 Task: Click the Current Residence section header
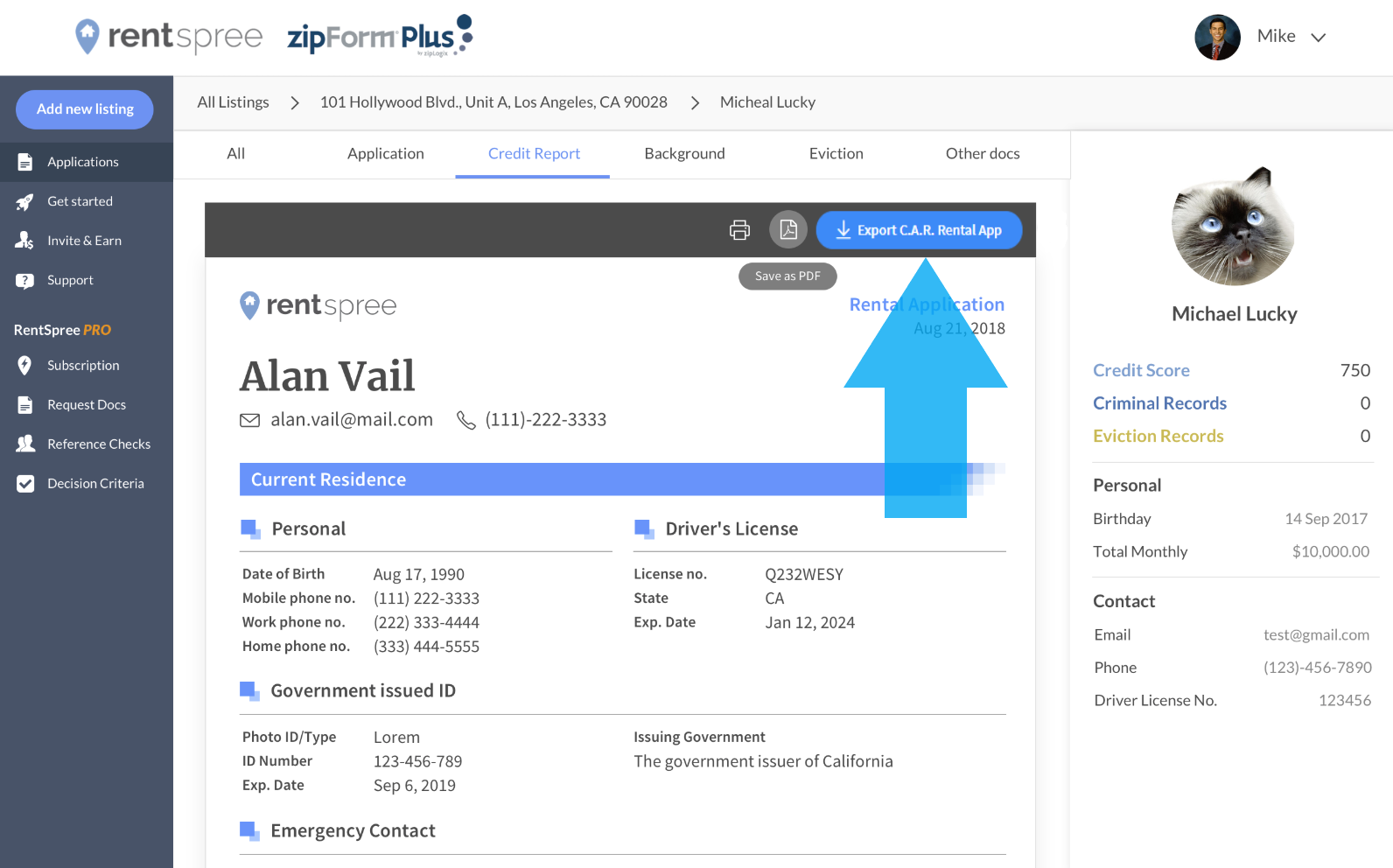[622, 479]
